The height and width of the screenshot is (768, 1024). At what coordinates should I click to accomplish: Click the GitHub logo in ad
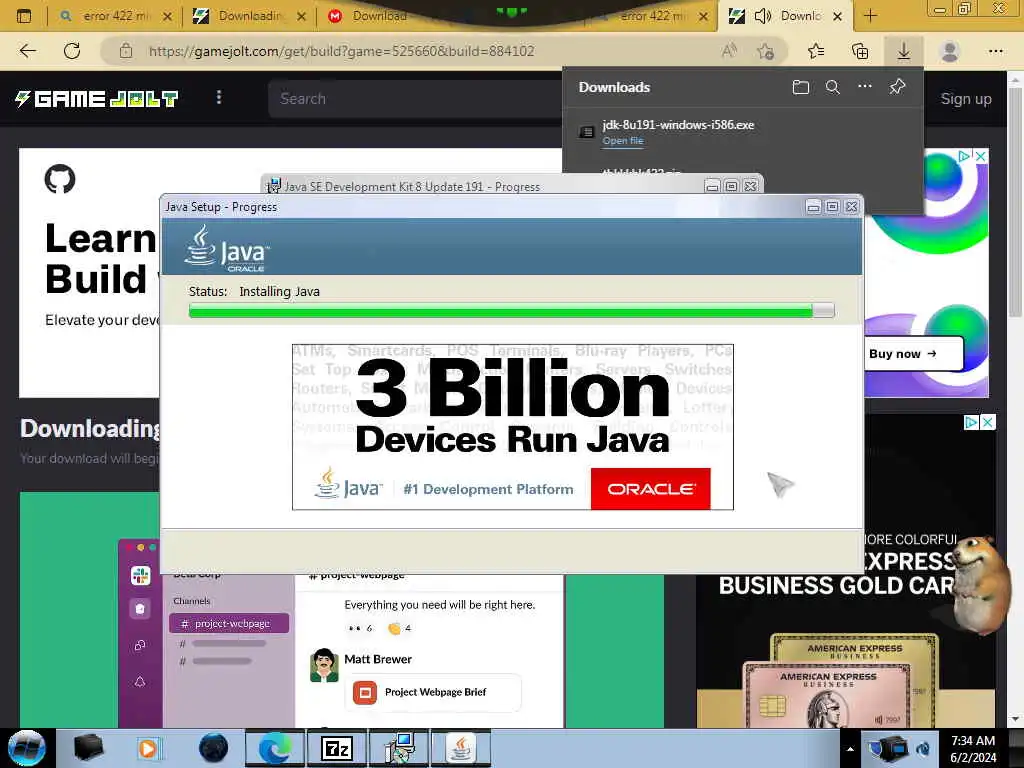[60, 179]
